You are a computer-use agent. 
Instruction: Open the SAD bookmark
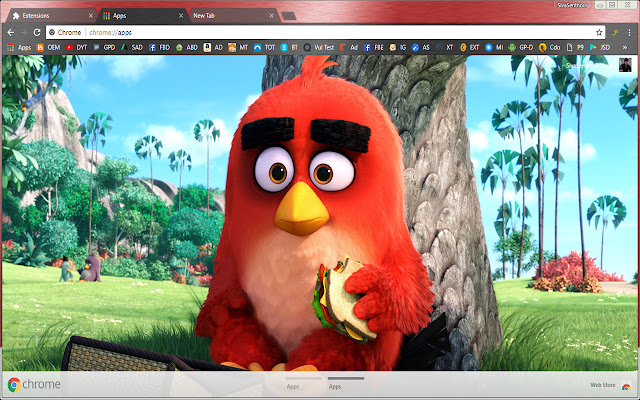click(132, 47)
